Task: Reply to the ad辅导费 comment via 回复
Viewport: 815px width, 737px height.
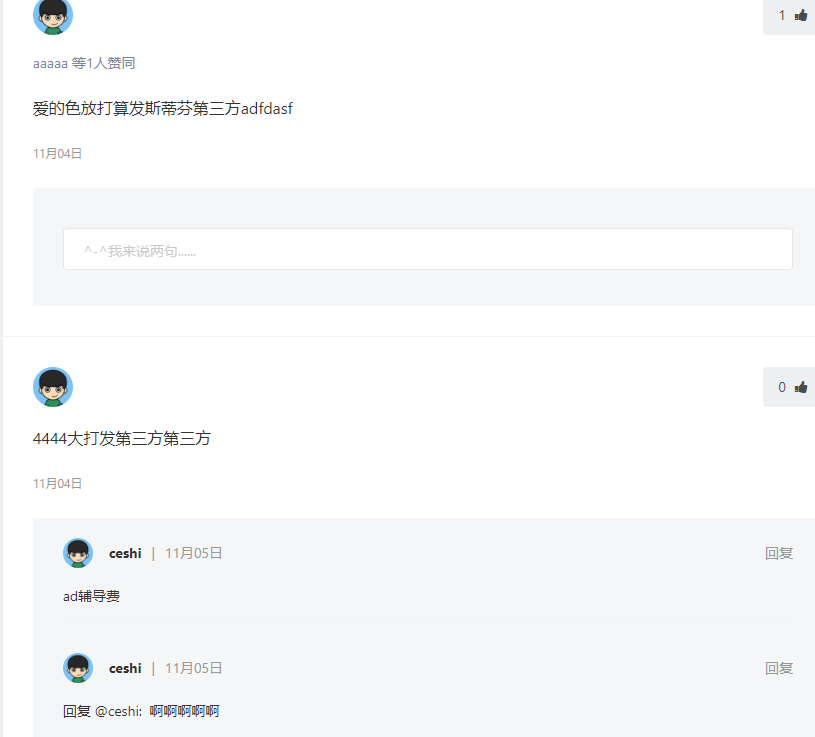Action: [x=779, y=554]
